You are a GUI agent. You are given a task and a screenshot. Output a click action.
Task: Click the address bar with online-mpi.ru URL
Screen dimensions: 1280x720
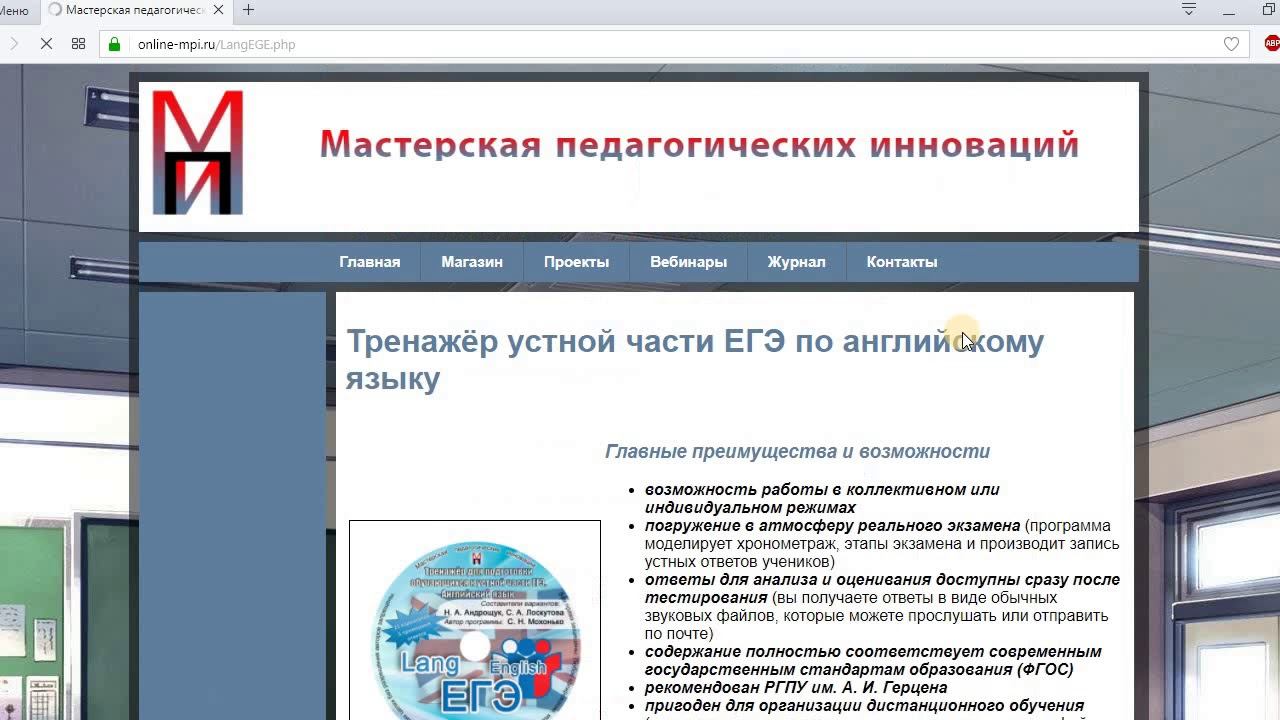point(672,44)
